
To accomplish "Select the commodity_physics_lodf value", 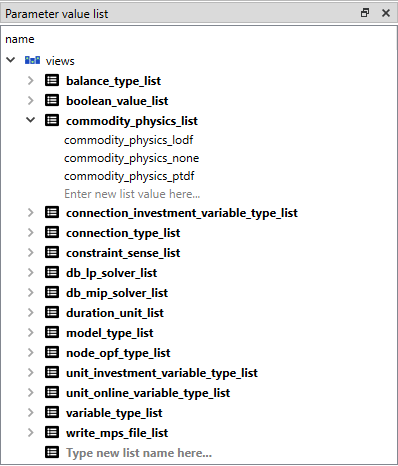I will click(129, 140).
